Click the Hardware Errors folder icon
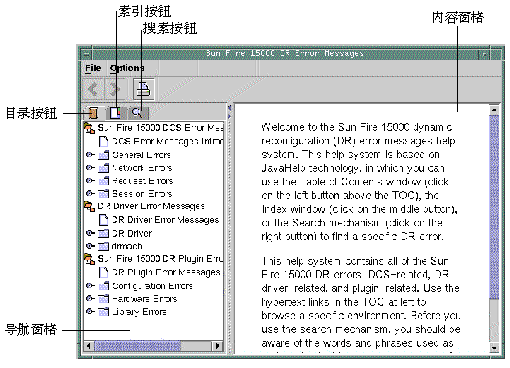This screenshot has height=368, width=510. 104,299
